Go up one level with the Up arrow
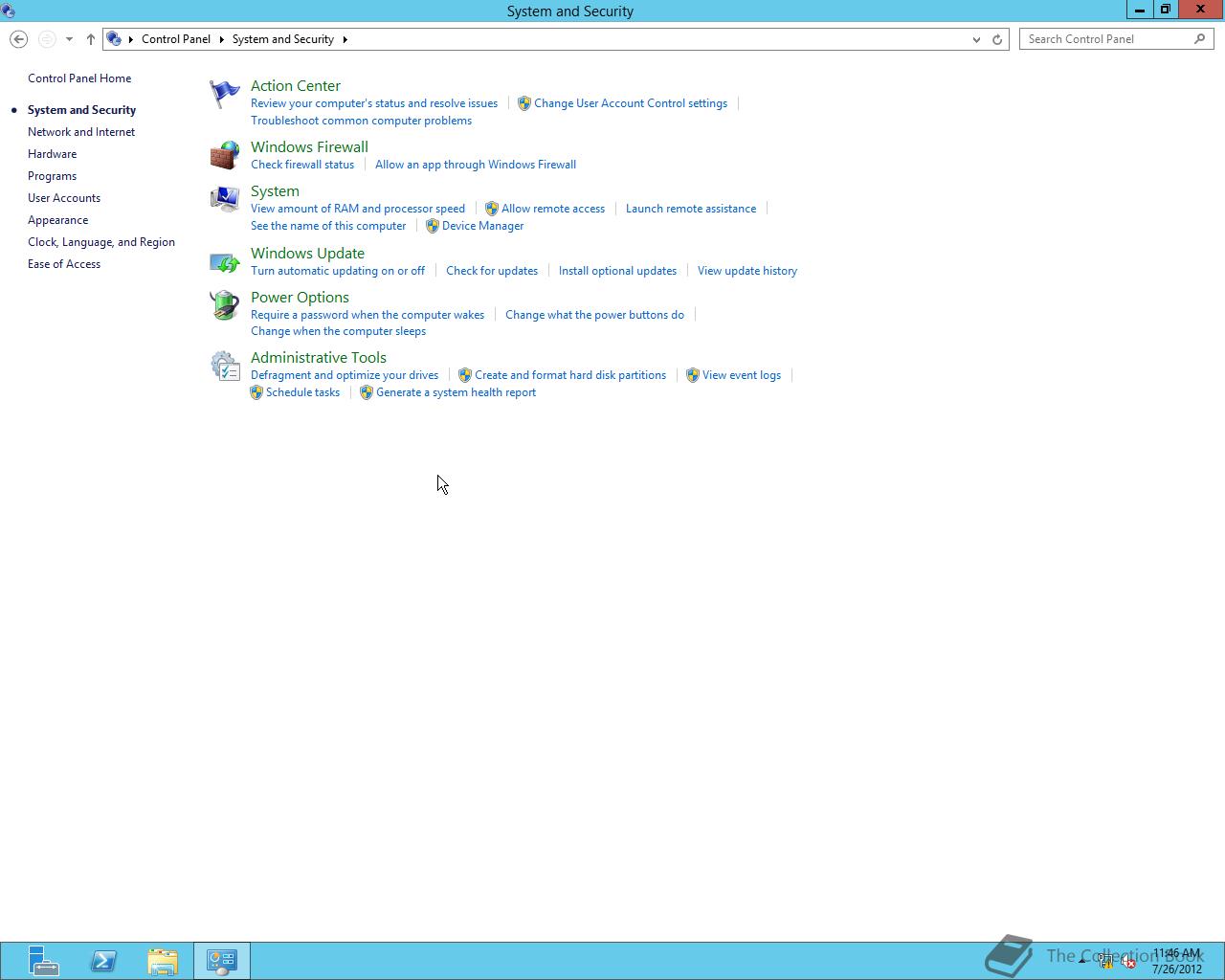This screenshot has width=1225, height=980. pos(91,39)
